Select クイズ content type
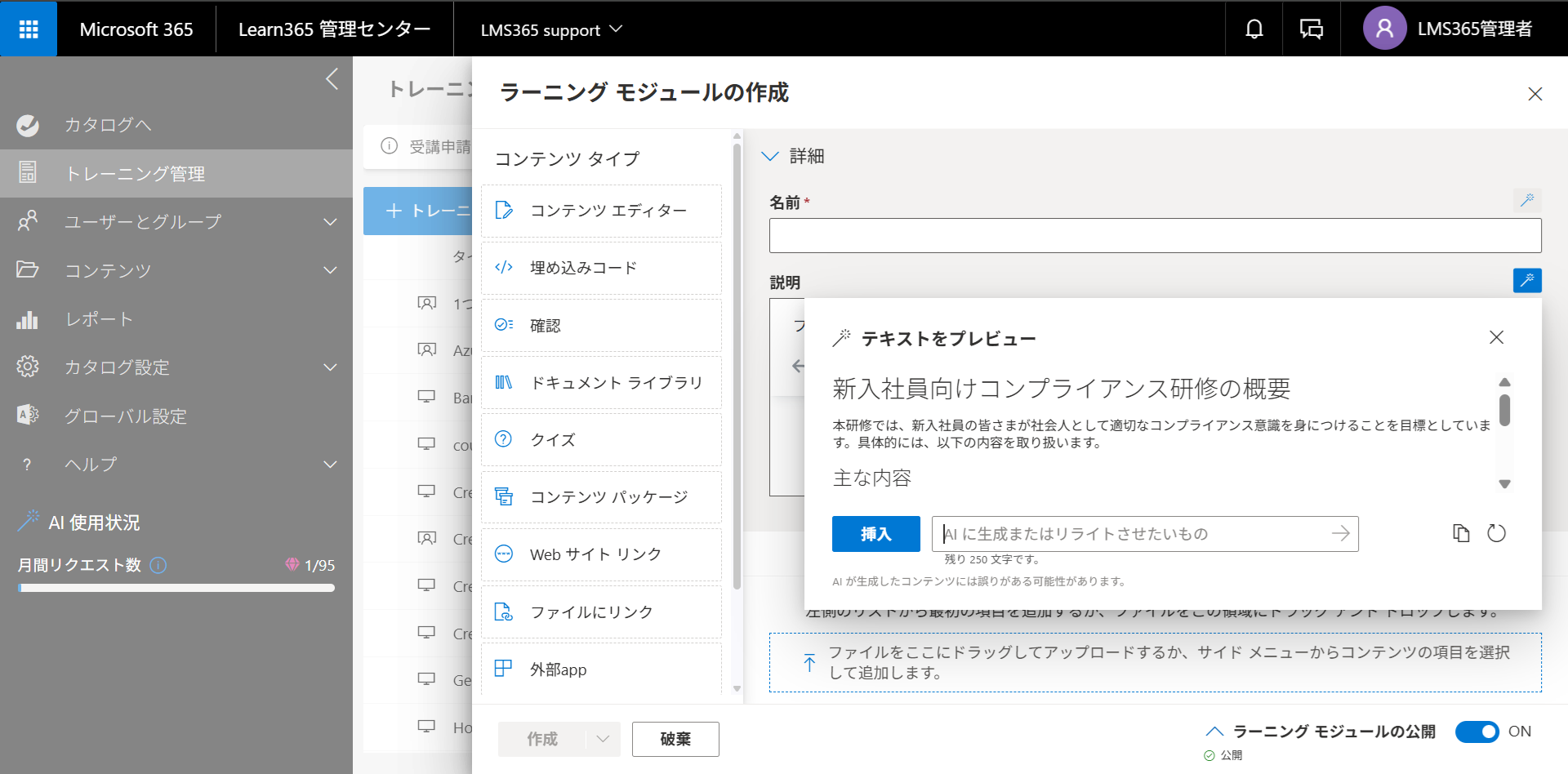Screen dimensions: 1568x774 [601, 439]
